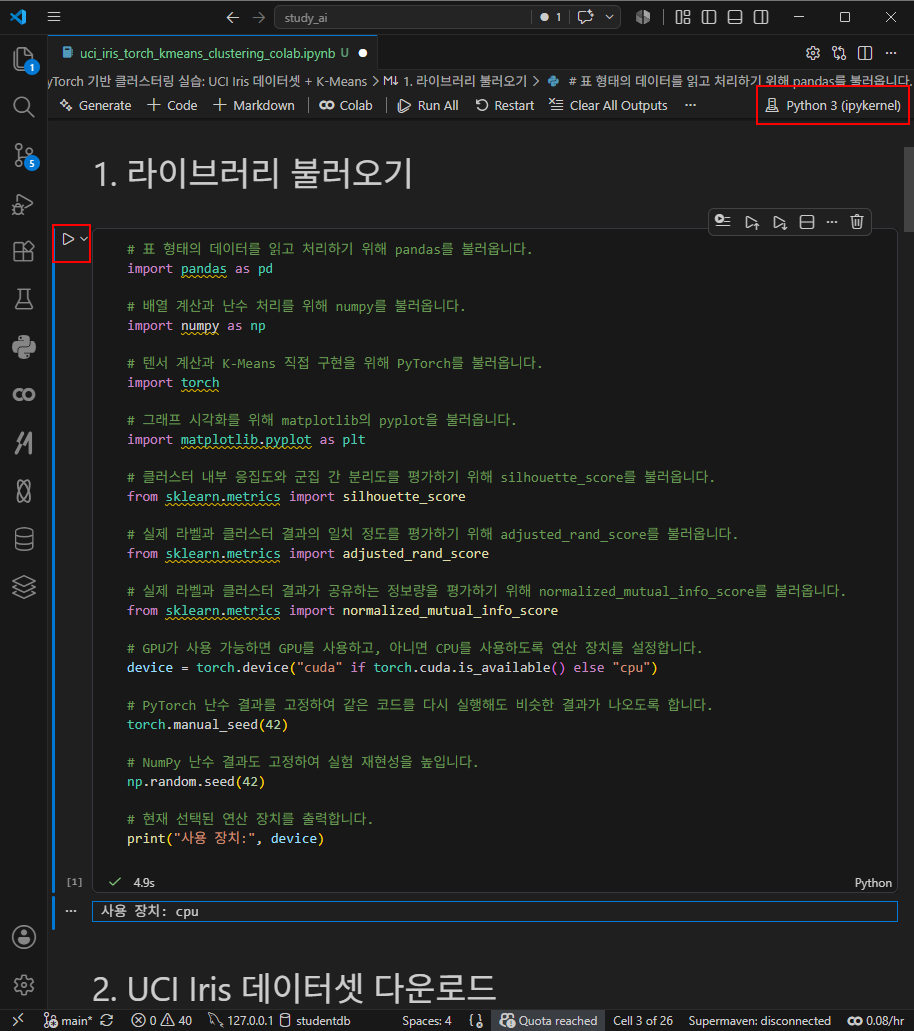Viewport: 914px width, 1031px height.
Task: Delete the cell with trash icon
Action: tap(857, 222)
